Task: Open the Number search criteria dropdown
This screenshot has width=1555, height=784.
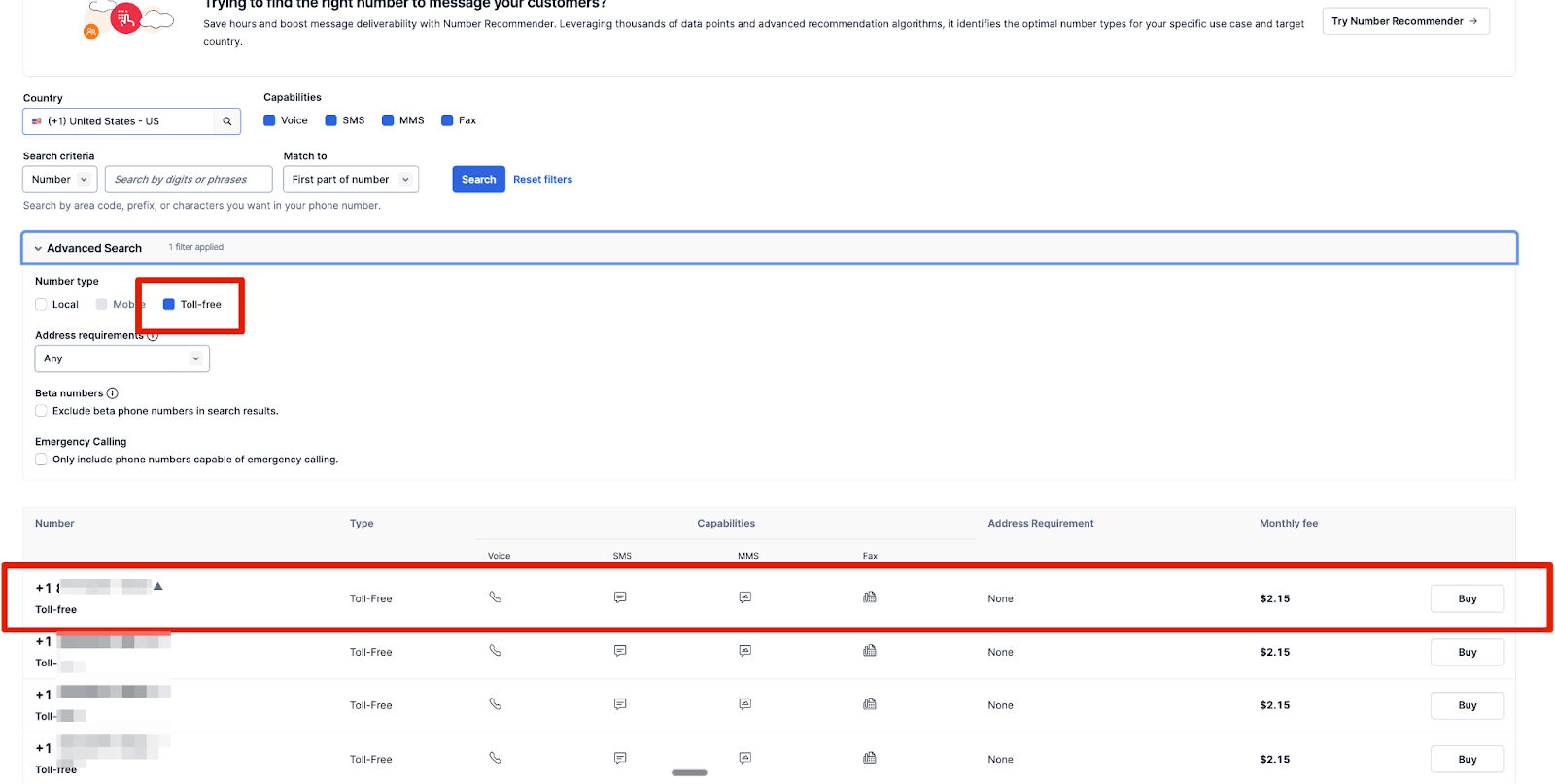Action: (59, 180)
